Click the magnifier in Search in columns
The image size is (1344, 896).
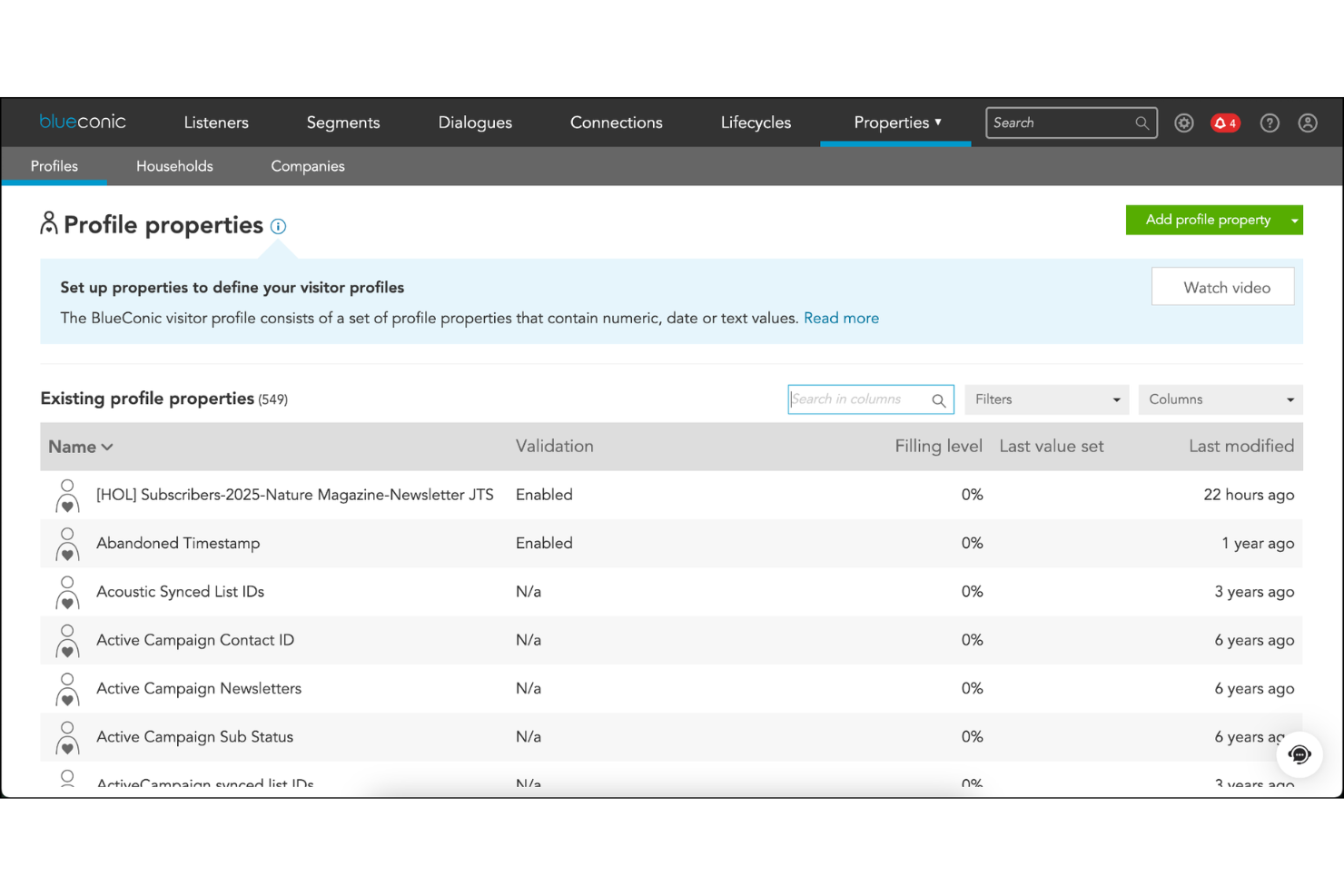939,400
